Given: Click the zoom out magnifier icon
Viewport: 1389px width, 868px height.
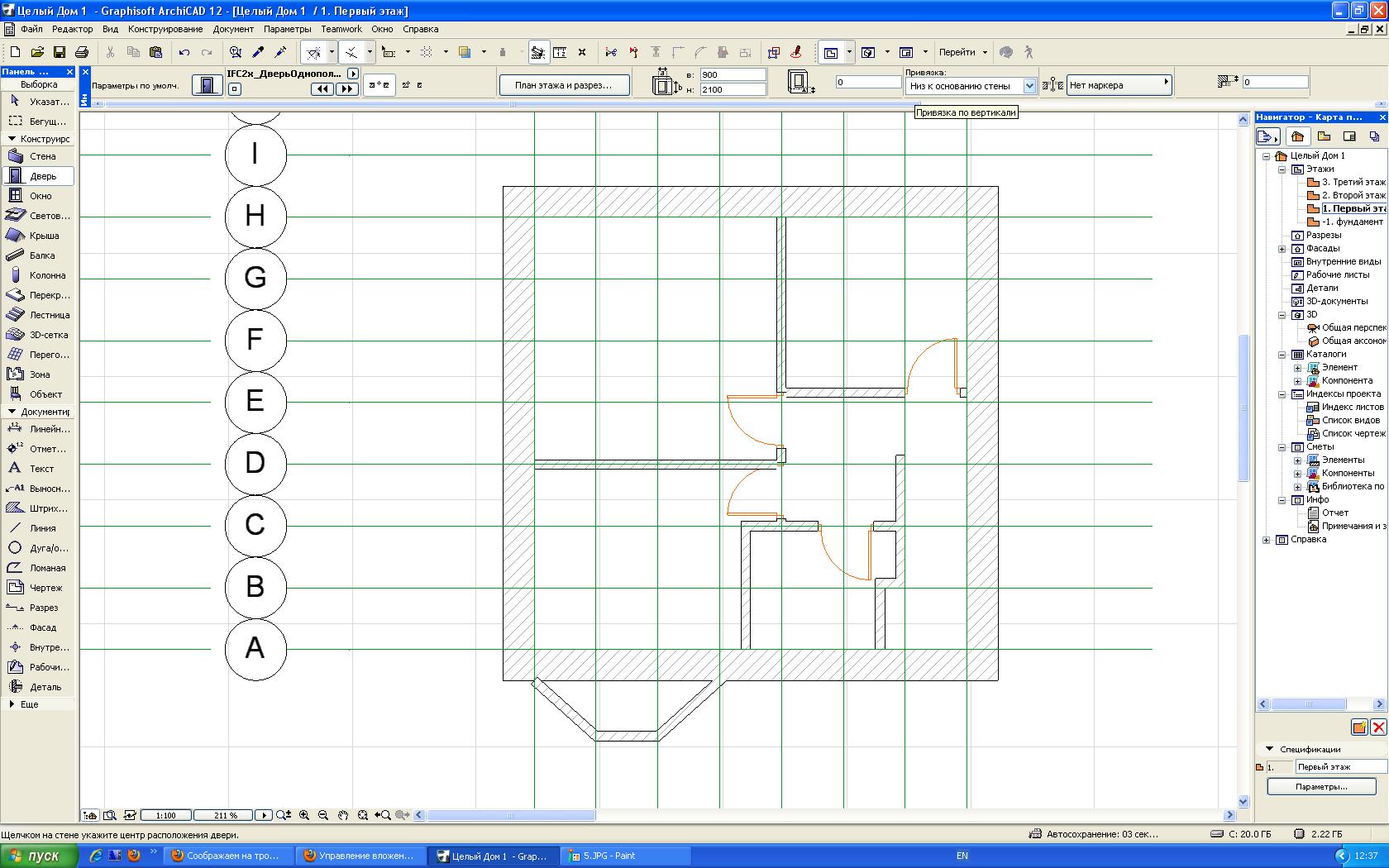Looking at the screenshot, I should click(x=323, y=815).
